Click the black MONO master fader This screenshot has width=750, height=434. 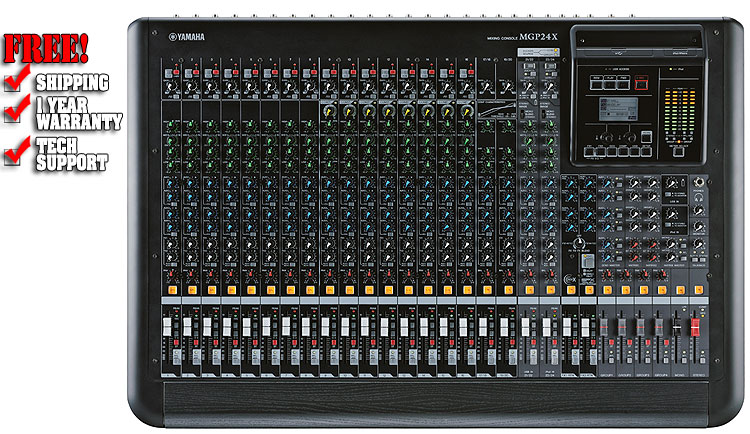click(x=676, y=326)
